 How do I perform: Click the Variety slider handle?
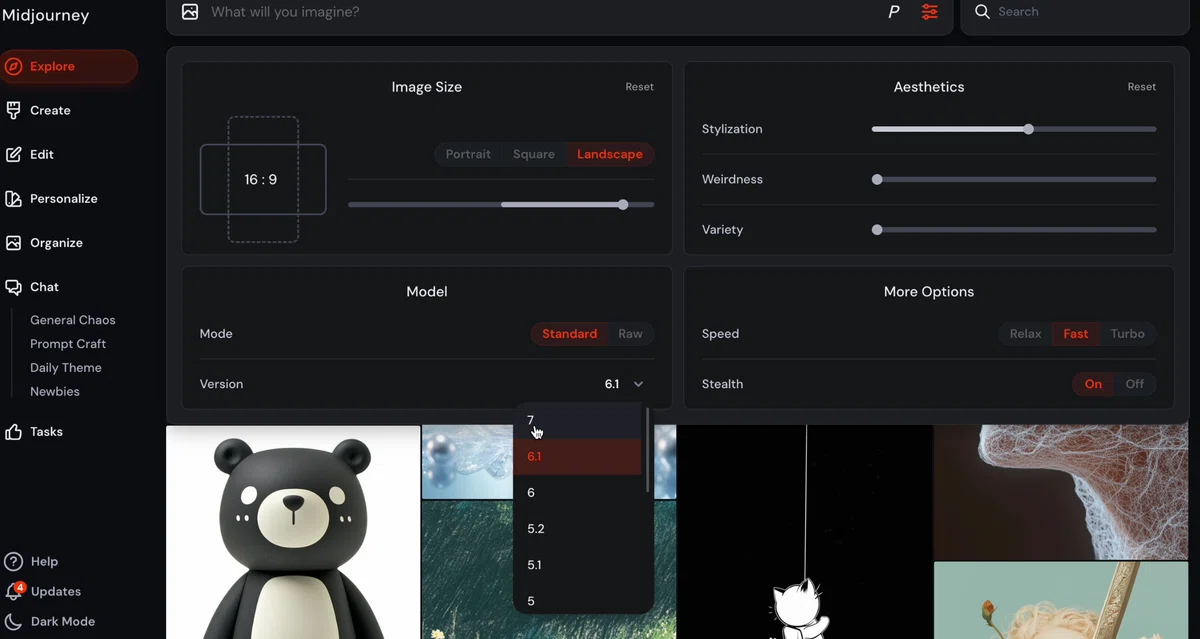(877, 229)
